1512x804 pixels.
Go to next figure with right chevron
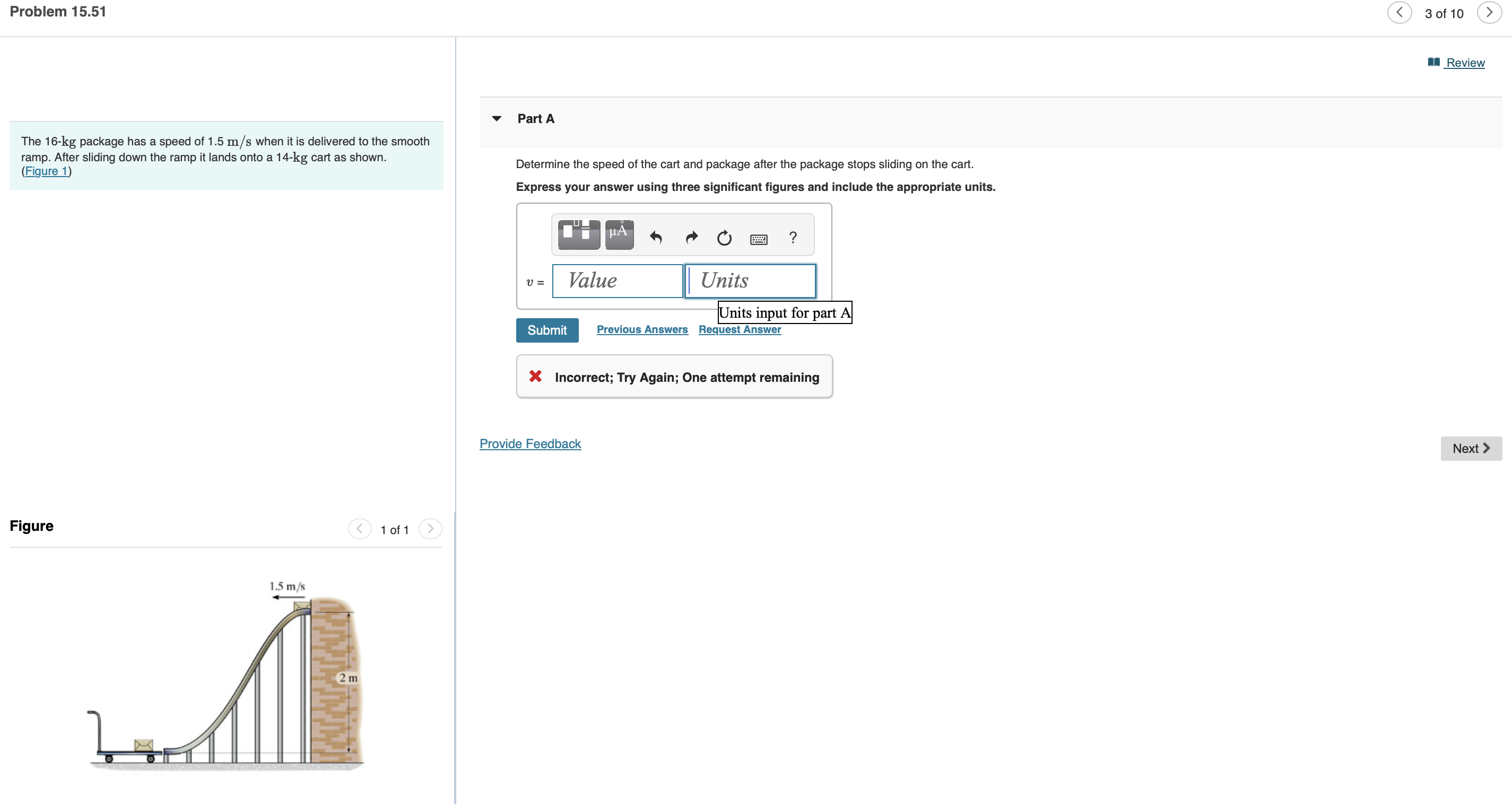point(430,528)
